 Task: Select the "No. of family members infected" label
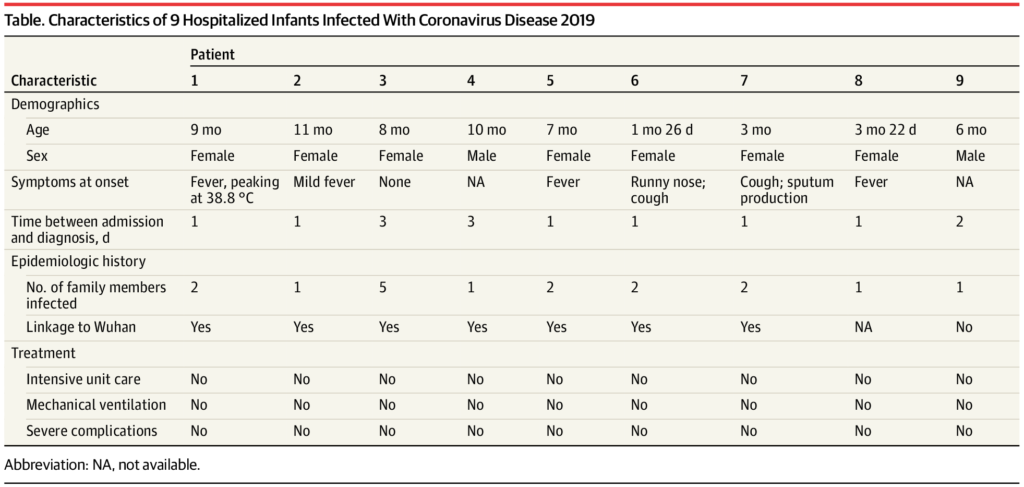pyautogui.click(x=88, y=294)
